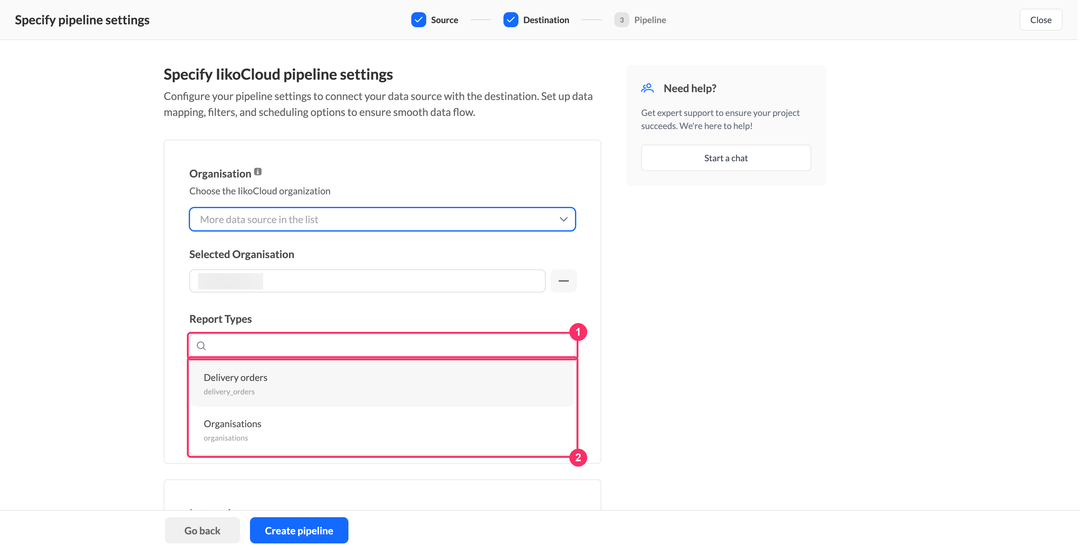1080x550 pixels.
Task: Click Create pipeline
Action: point(299,531)
